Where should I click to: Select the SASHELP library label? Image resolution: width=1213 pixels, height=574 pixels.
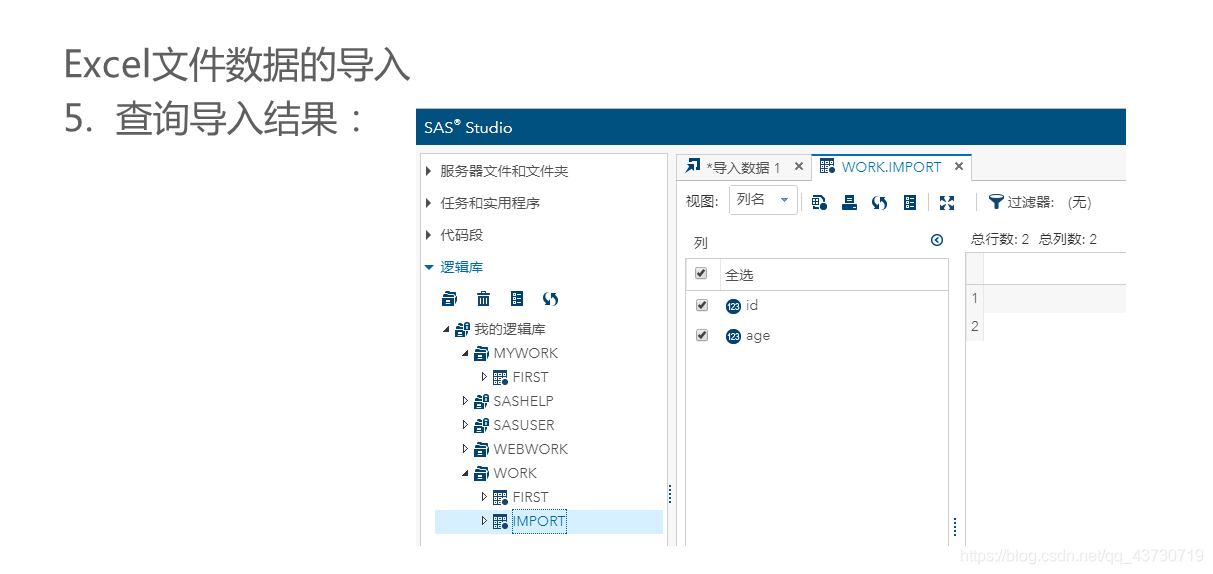[523, 401]
